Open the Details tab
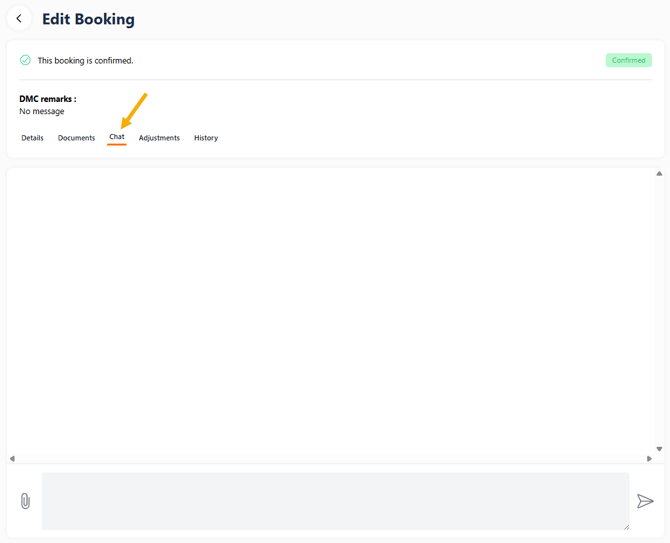This screenshot has height=543, width=670. click(32, 138)
